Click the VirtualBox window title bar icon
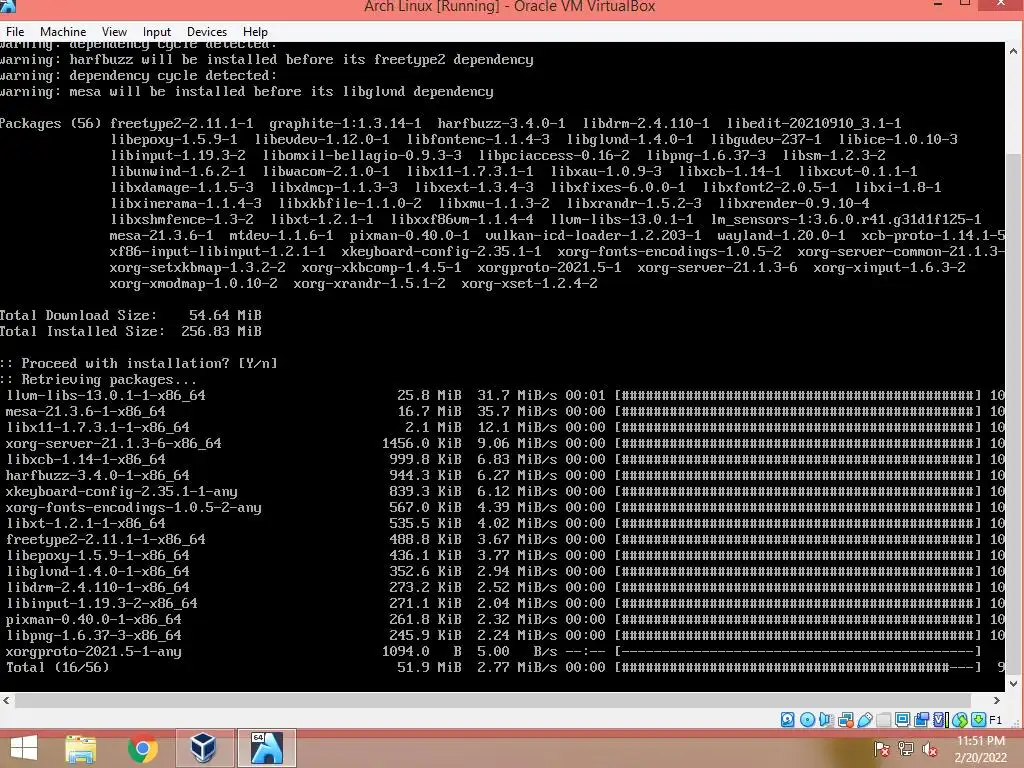1024x768 pixels. [x=8, y=6]
